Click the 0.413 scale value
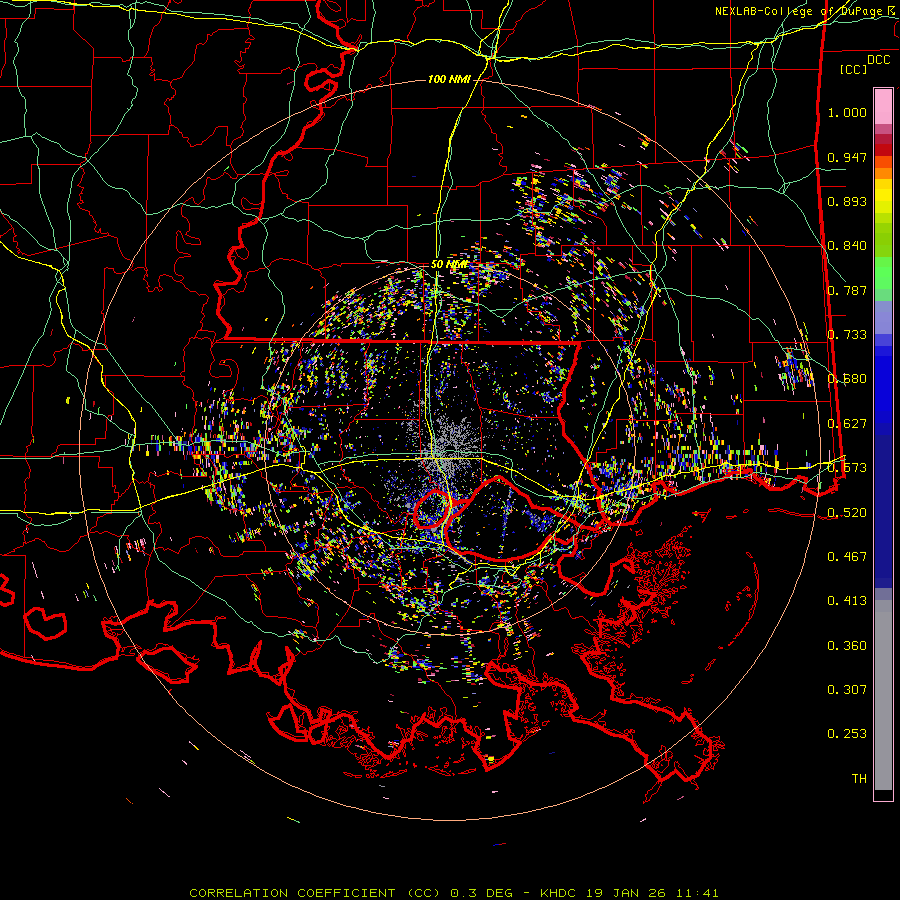The image size is (900, 900). pyautogui.click(x=847, y=601)
